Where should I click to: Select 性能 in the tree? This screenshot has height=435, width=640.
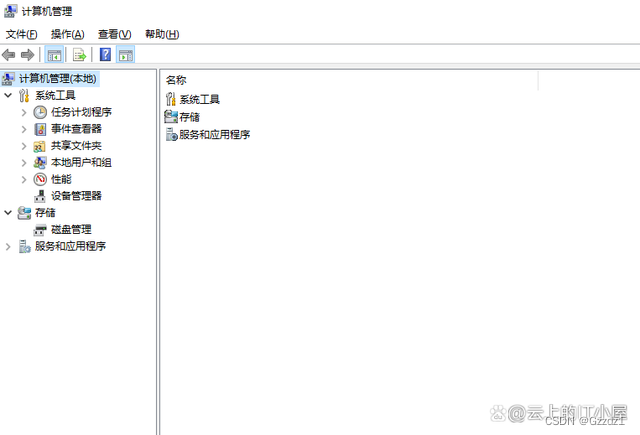(61, 179)
